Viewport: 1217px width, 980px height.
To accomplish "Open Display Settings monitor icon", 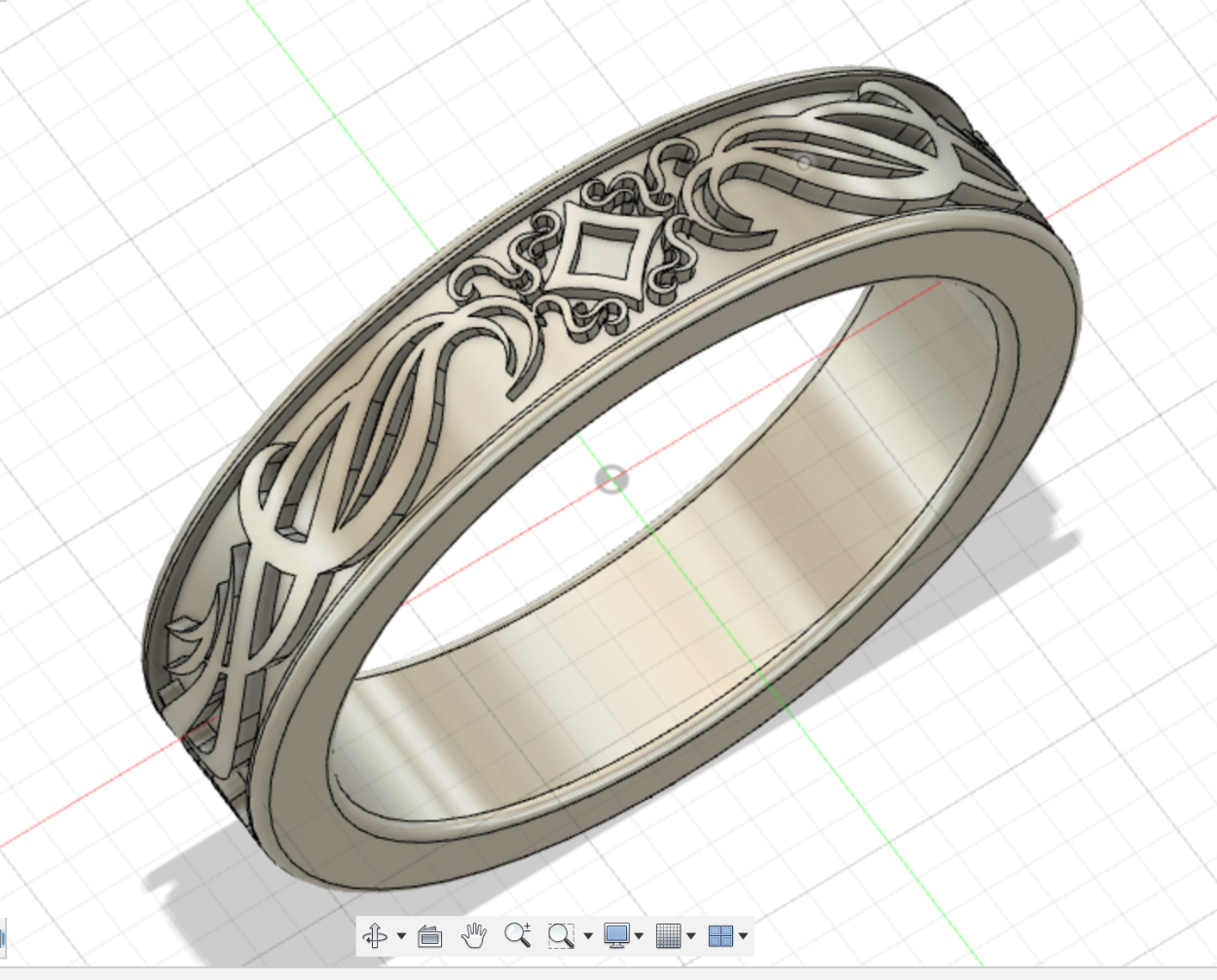I will pos(616,936).
